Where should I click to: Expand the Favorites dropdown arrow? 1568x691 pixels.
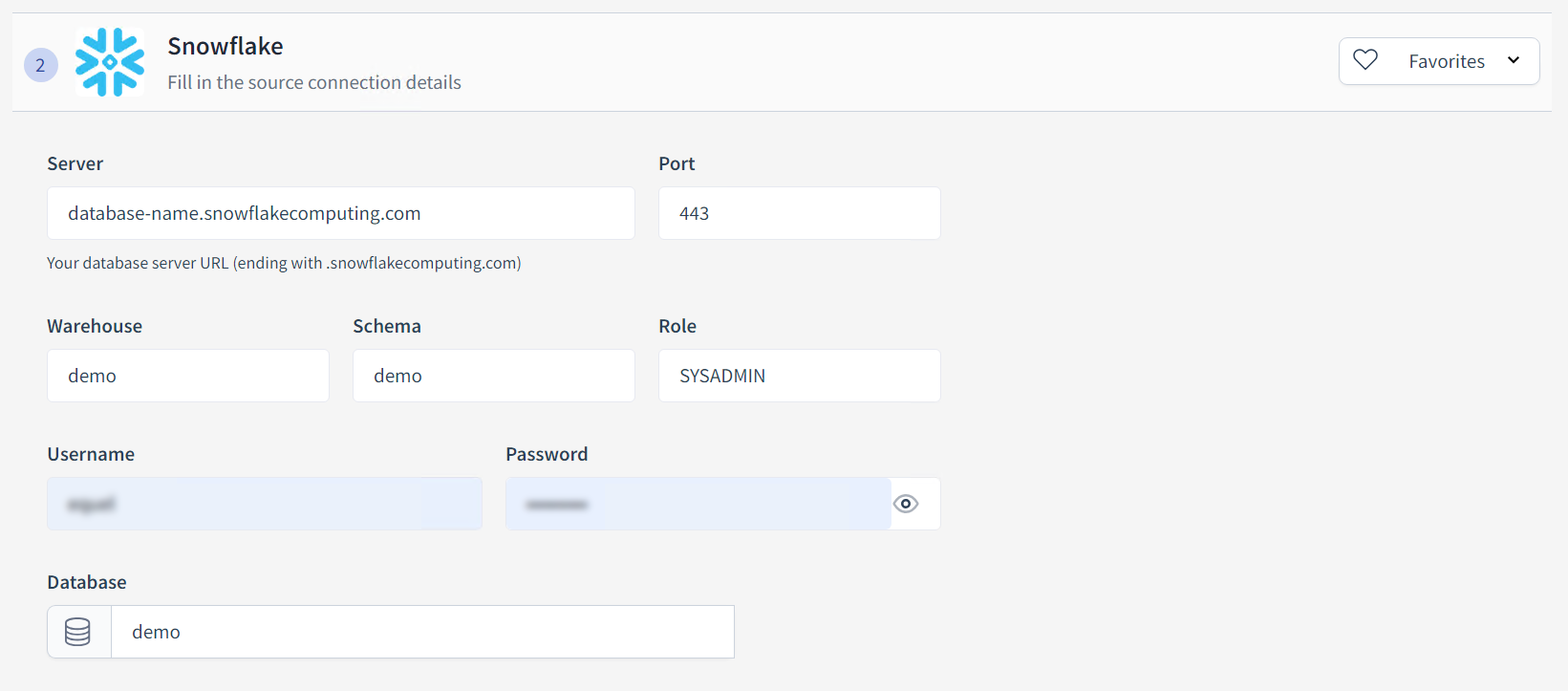(x=1514, y=60)
